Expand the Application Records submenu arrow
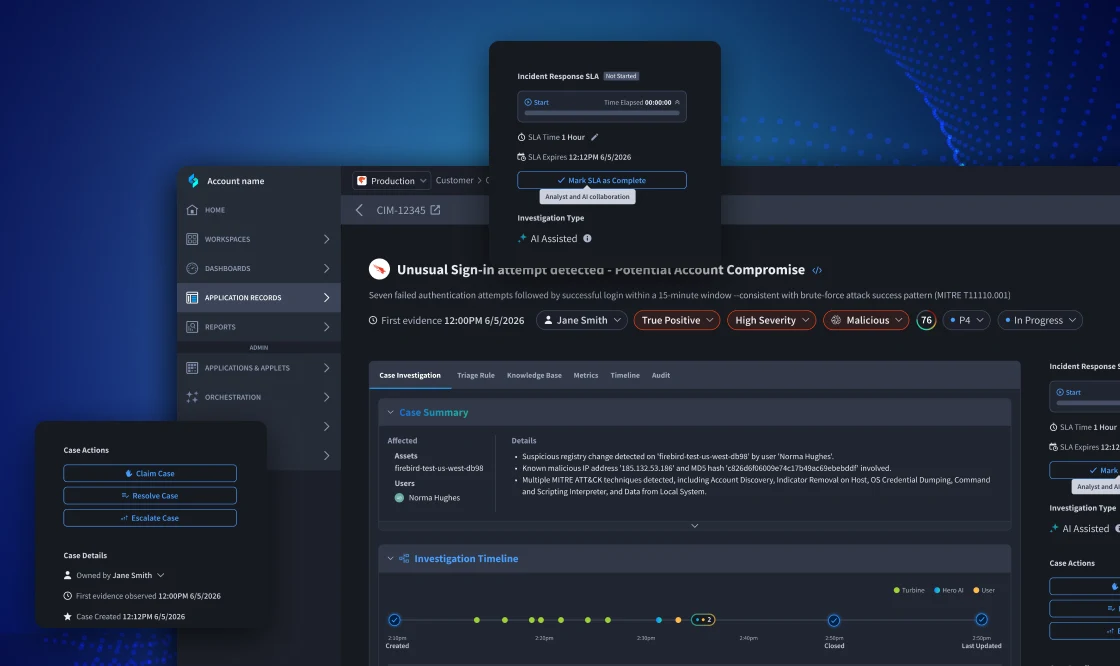Screen dimensions: 1120x666 coord(326,298)
